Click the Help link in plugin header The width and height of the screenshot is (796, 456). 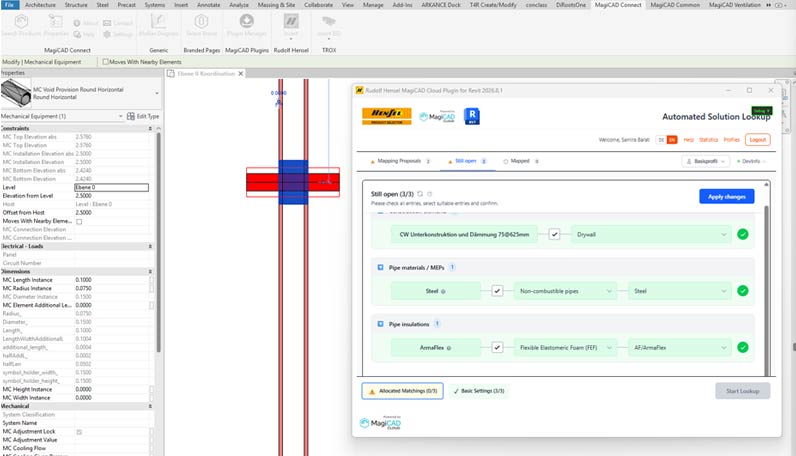click(688, 140)
